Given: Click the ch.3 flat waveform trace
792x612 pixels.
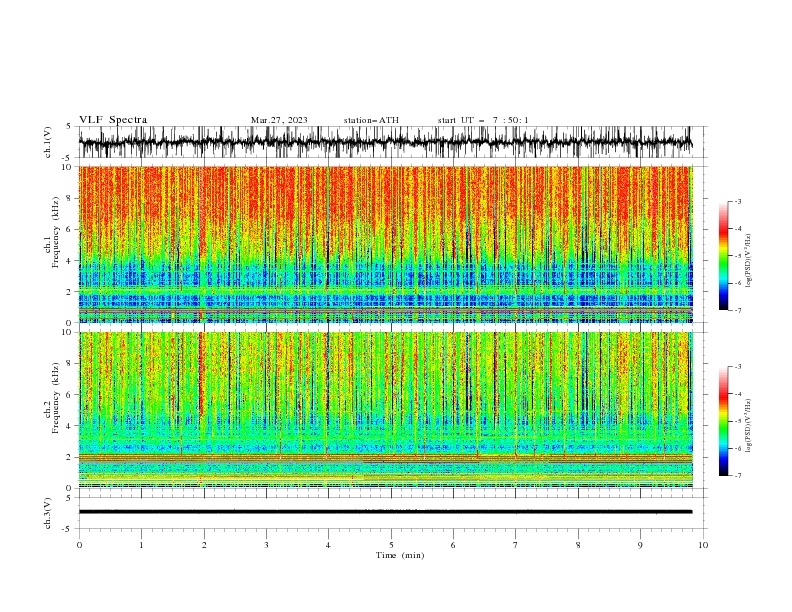Looking at the screenshot, I should [x=385, y=512].
